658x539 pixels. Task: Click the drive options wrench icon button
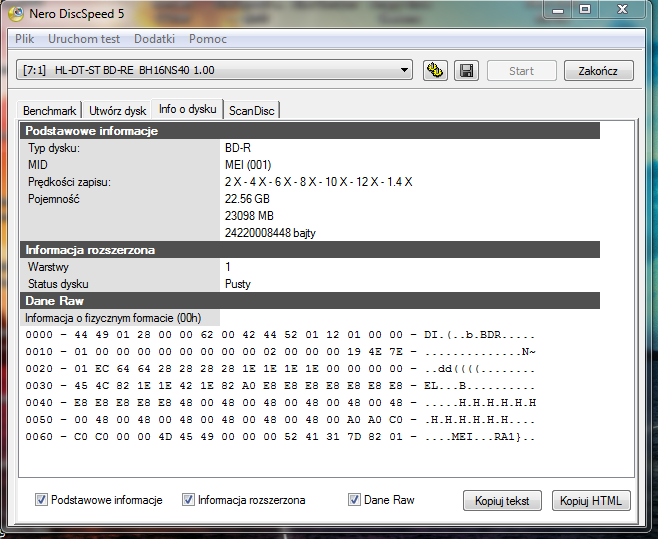(435, 70)
